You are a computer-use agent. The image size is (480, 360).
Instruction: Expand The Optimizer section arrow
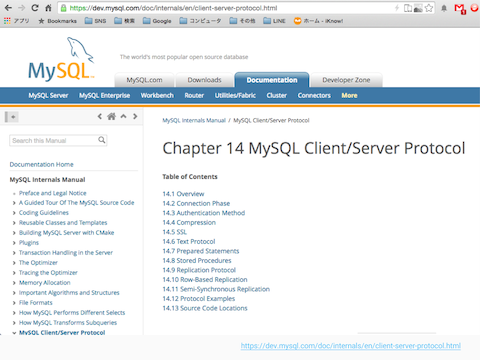coord(14,263)
